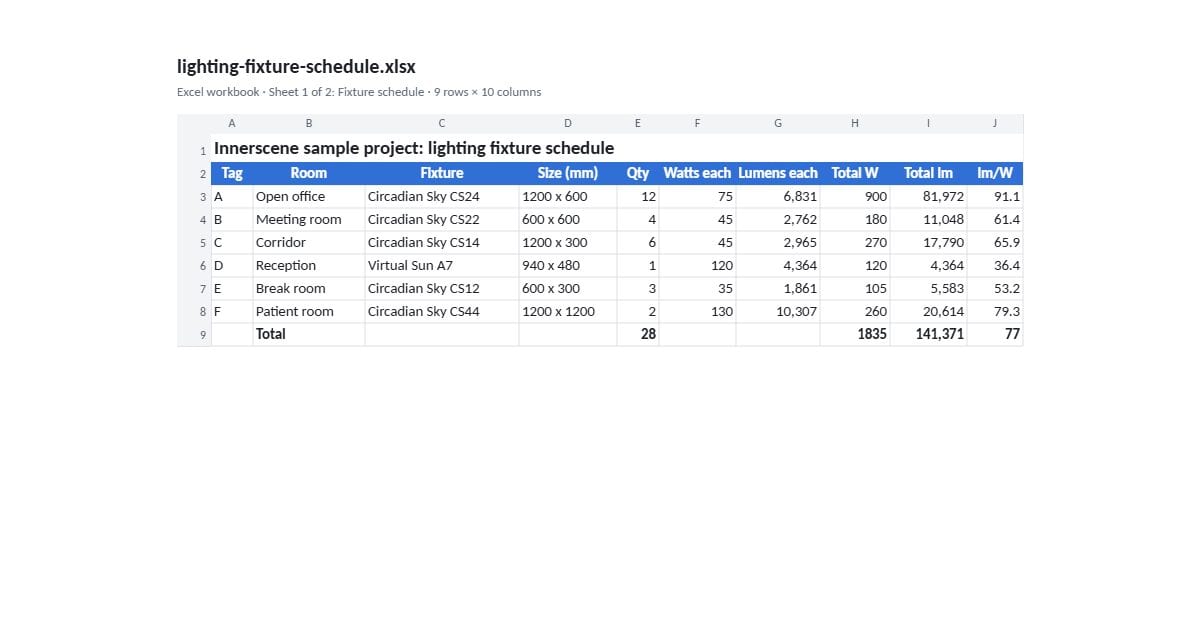Image resolution: width=1200 pixels, height=630 pixels.
Task: Click the 'Lumens each' header cell
Action: click(x=778, y=173)
